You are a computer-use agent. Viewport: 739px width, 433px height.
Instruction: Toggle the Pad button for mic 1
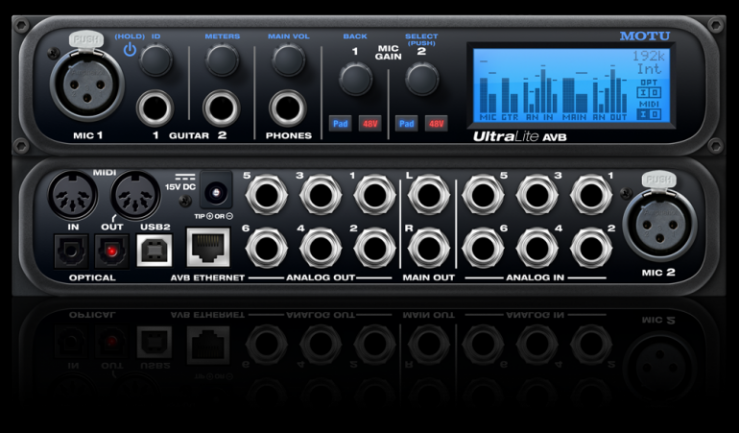point(340,123)
